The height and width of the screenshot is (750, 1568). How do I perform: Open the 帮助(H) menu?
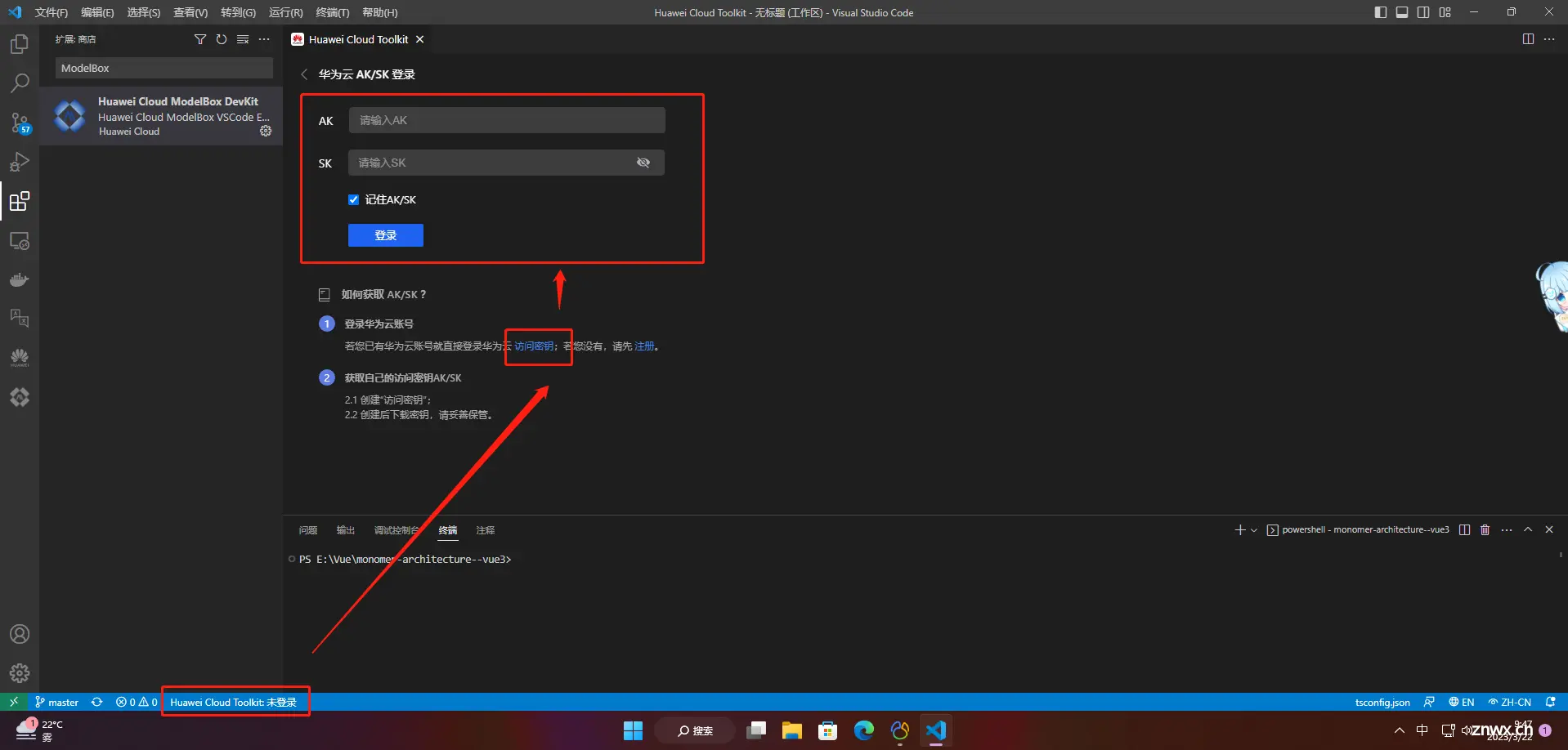380,12
